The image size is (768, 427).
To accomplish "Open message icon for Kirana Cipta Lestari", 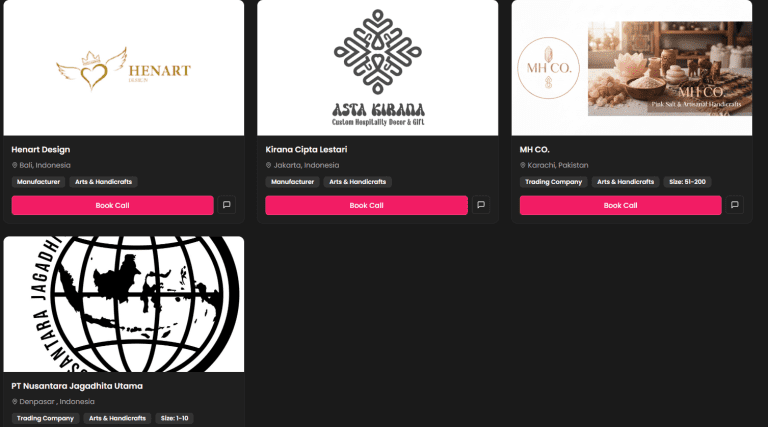I will coord(481,205).
